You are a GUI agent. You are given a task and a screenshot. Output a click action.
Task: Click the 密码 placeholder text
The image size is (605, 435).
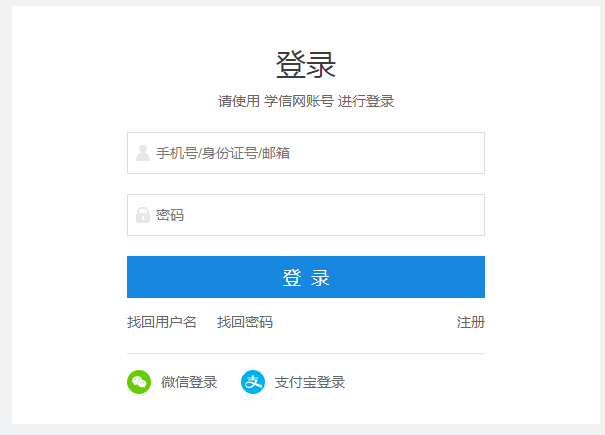(170, 215)
